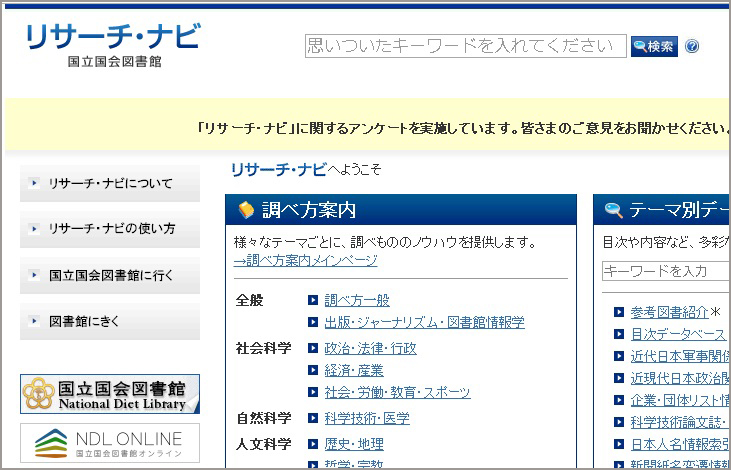Click the National Diet Library banner
Image resolution: width=731 pixels, height=470 pixels.
110,394
